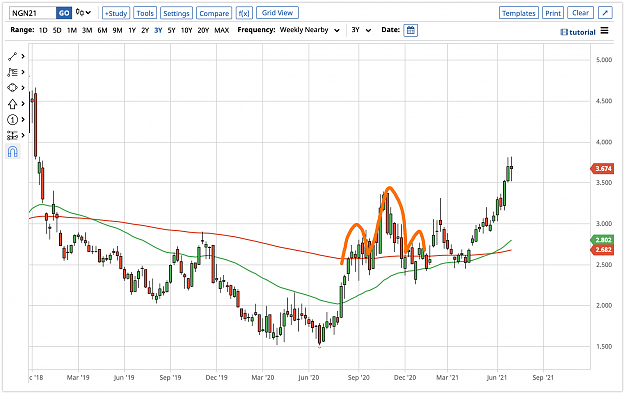Screen dimensions: 625x394
Task: Select the 6M range
Action: click(x=102, y=30)
